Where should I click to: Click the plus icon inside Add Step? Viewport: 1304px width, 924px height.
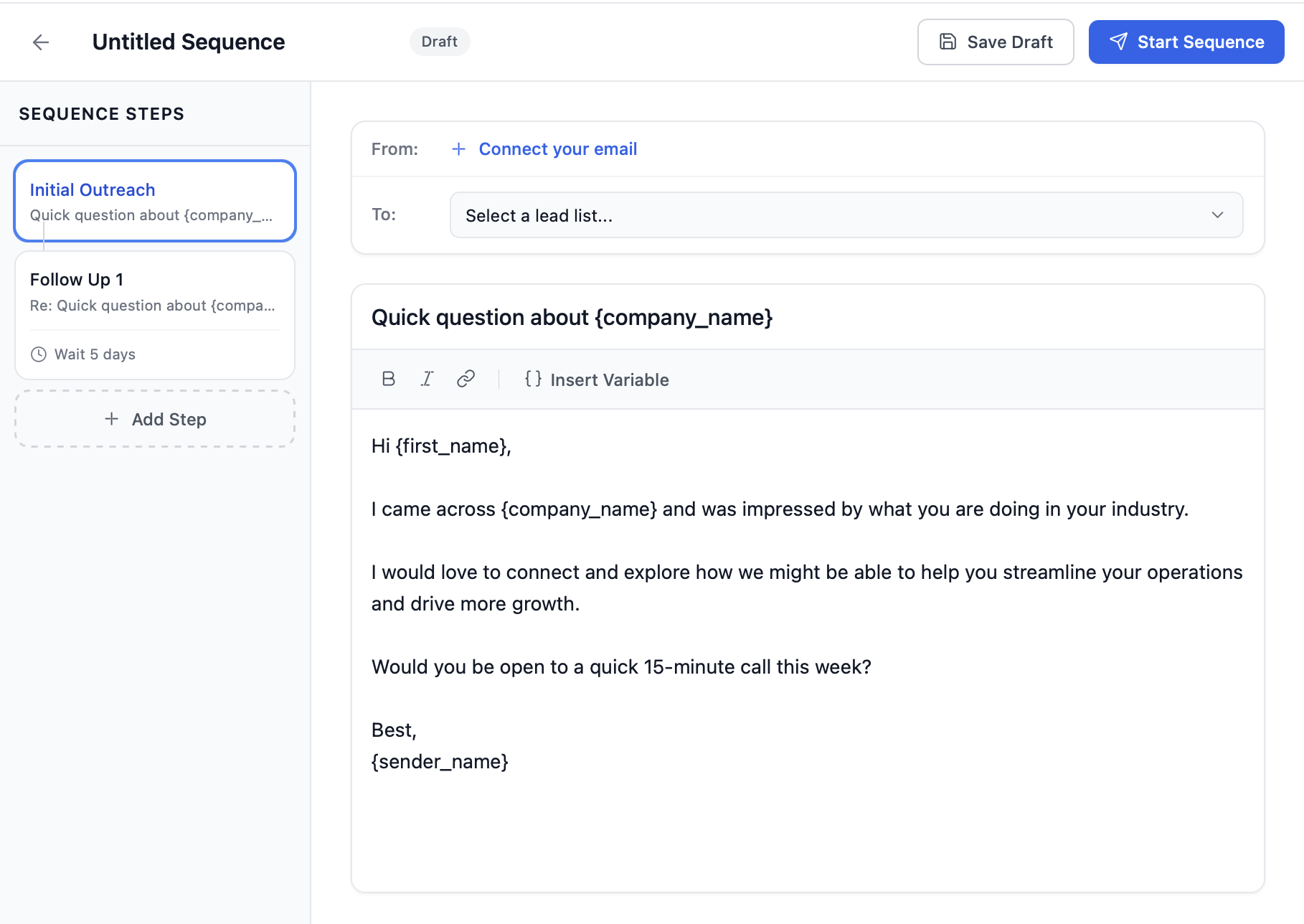tap(112, 418)
